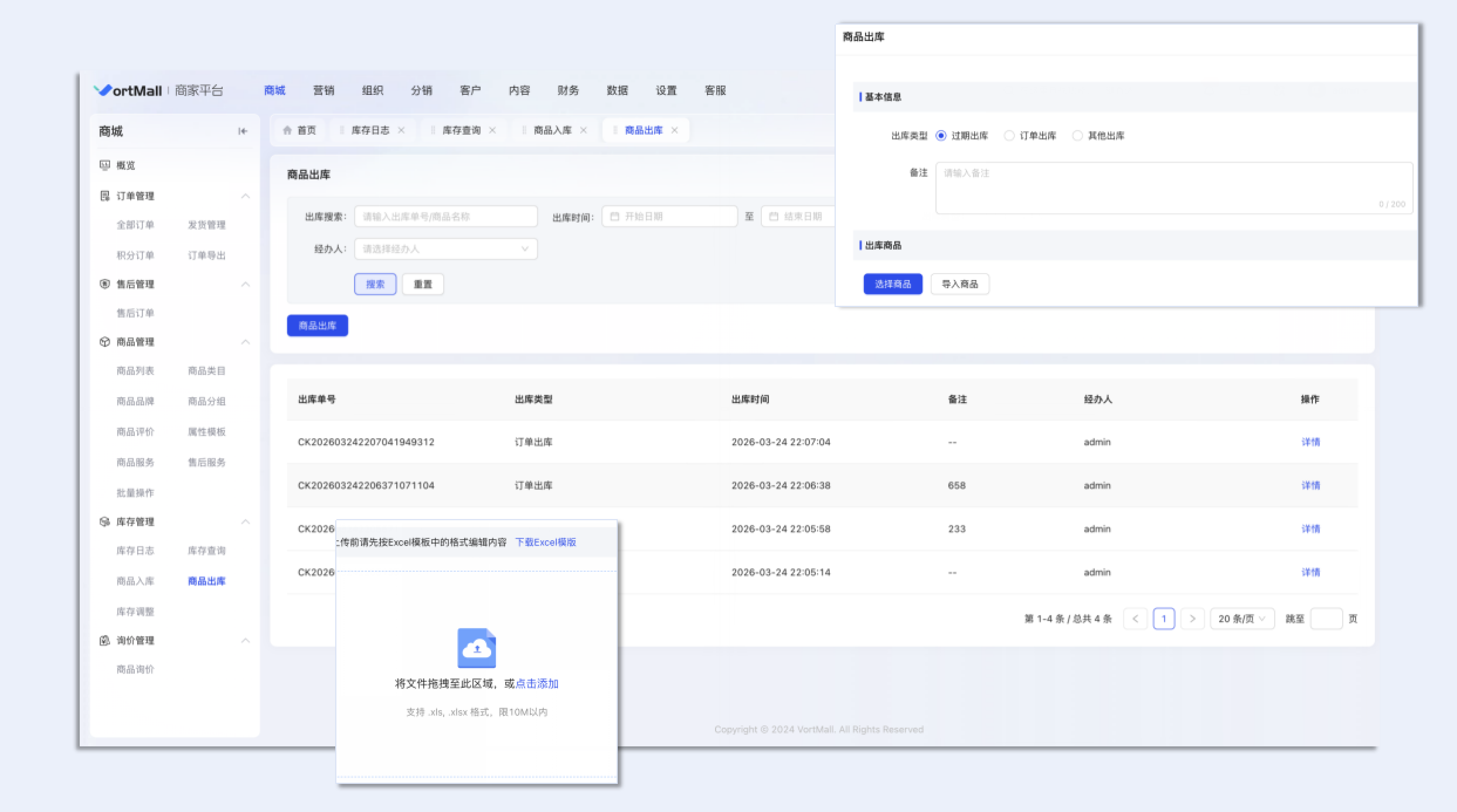Open the 营销 top menu item
This screenshot has width=1457, height=812.
point(324,90)
